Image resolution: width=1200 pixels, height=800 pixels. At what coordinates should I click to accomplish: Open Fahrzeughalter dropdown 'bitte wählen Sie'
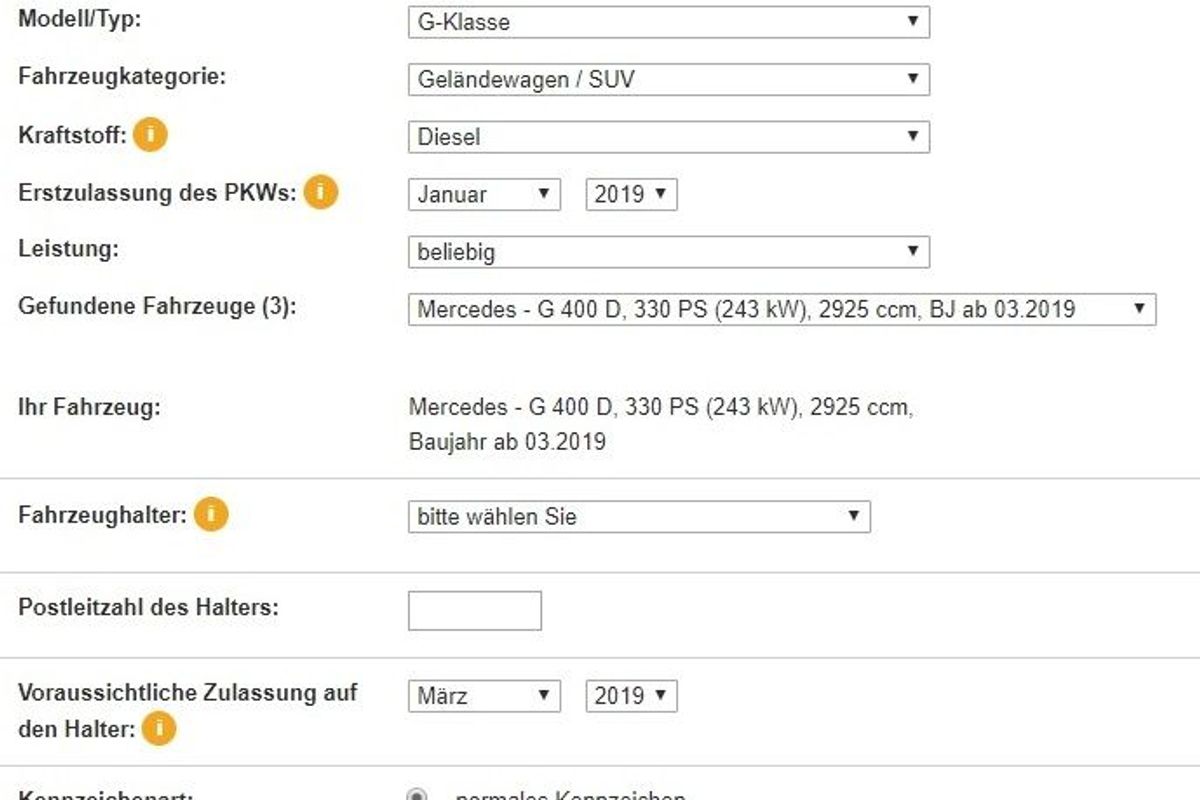click(x=638, y=517)
